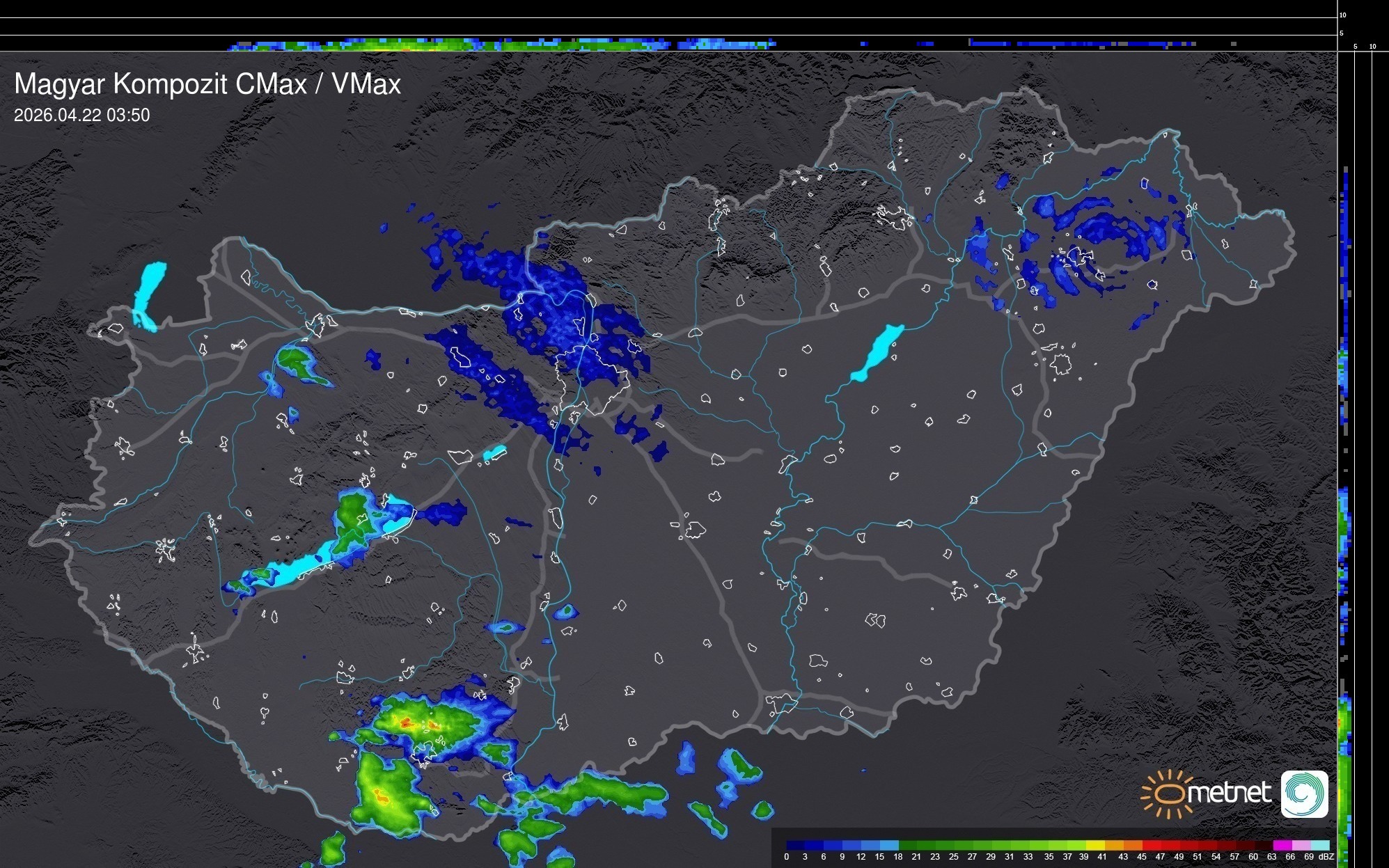
Task: Click the 2026.04.22 03:50 timestamp
Action: (81, 116)
